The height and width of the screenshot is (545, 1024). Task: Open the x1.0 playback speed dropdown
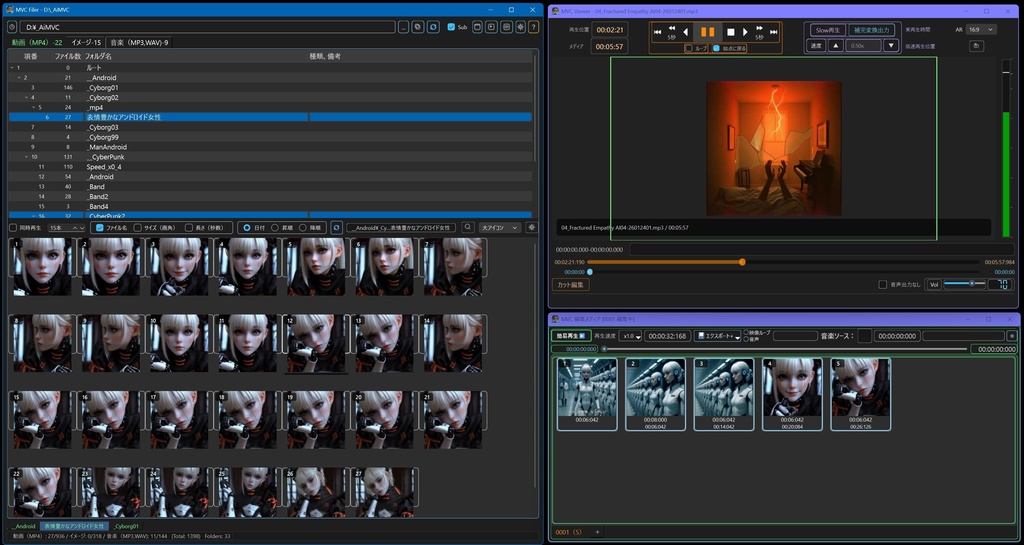click(x=631, y=336)
